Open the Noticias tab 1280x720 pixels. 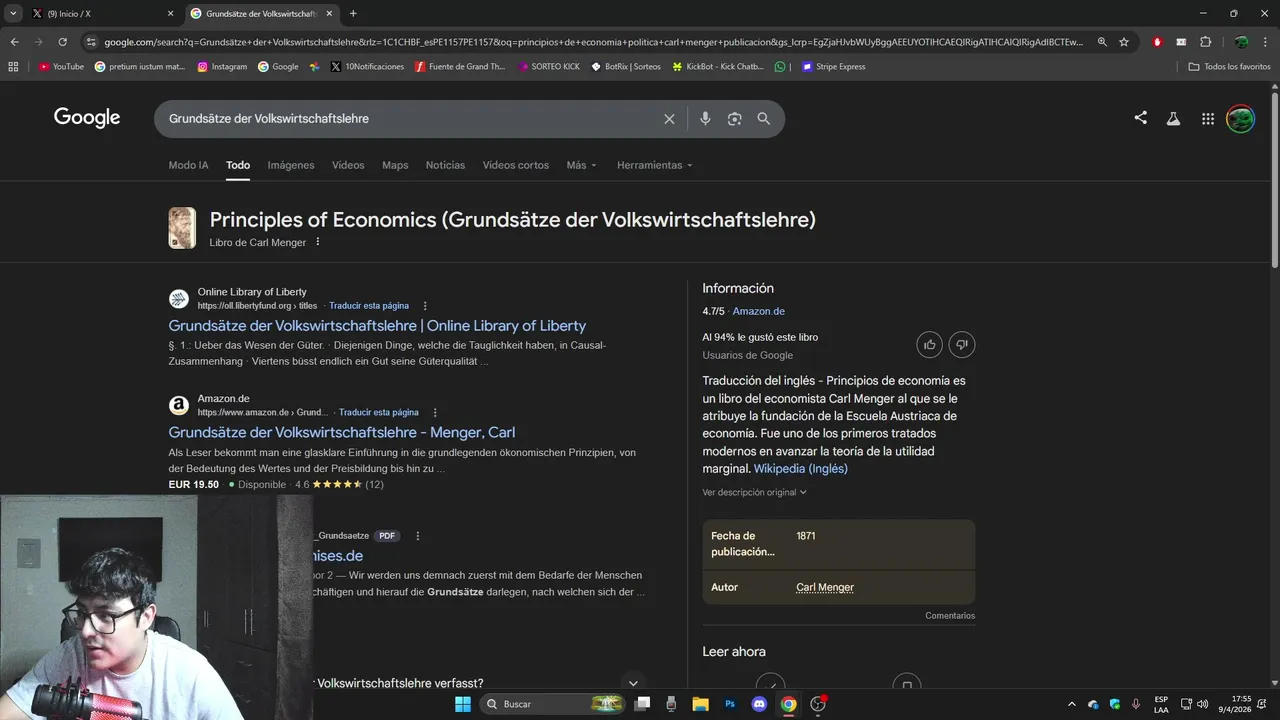pyautogui.click(x=445, y=165)
